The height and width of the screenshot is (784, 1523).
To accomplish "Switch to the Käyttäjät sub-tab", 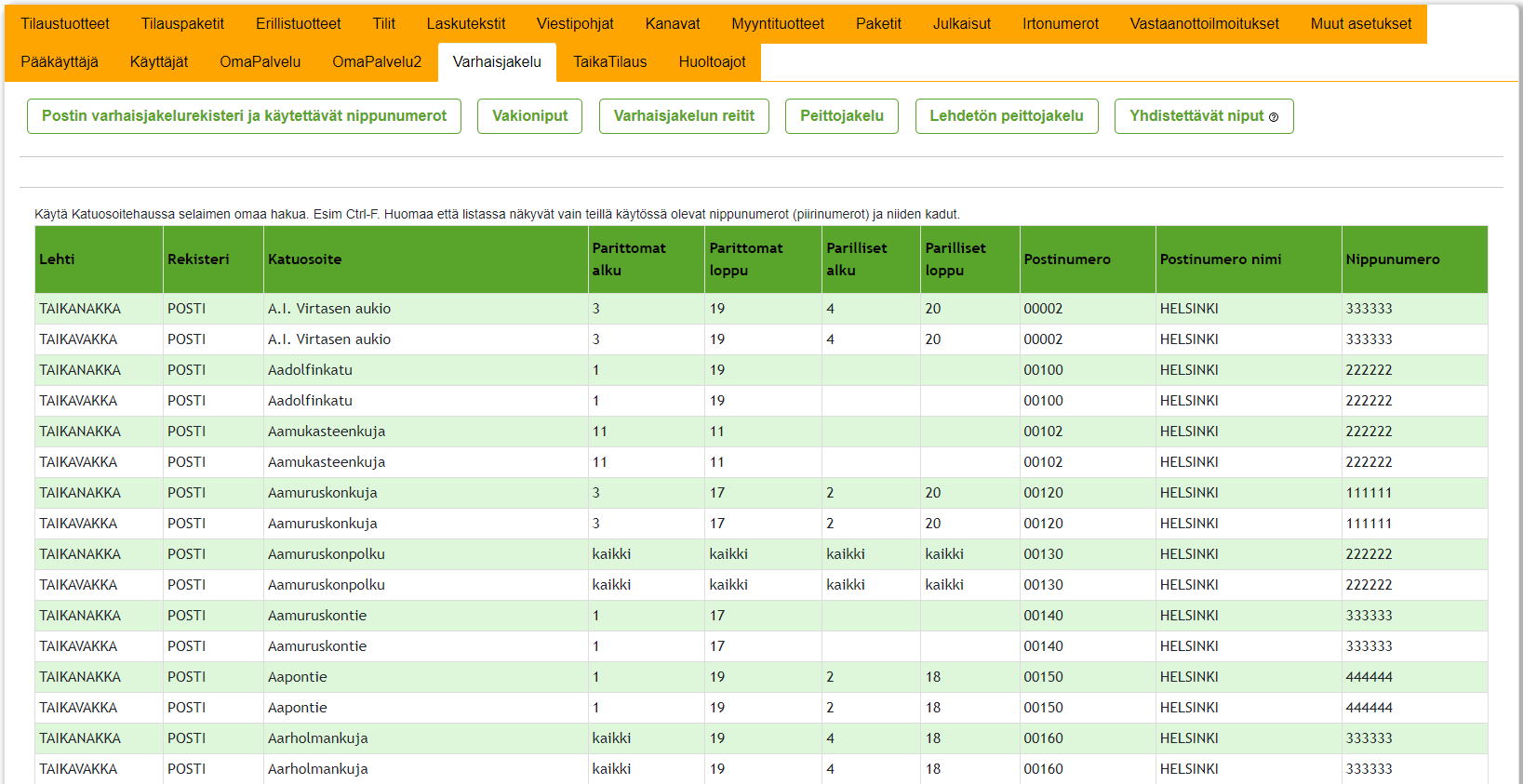I will pyautogui.click(x=159, y=61).
